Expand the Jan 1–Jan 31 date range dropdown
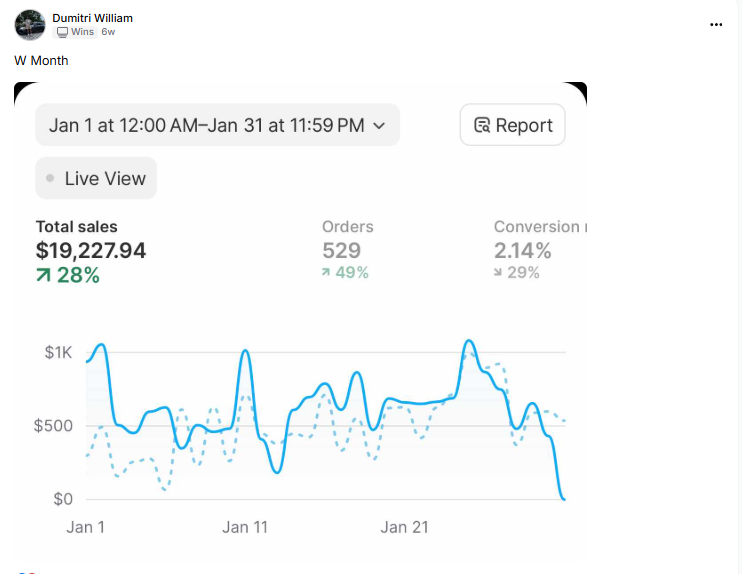This screenshot has width=742, height=574. point(218,125)
